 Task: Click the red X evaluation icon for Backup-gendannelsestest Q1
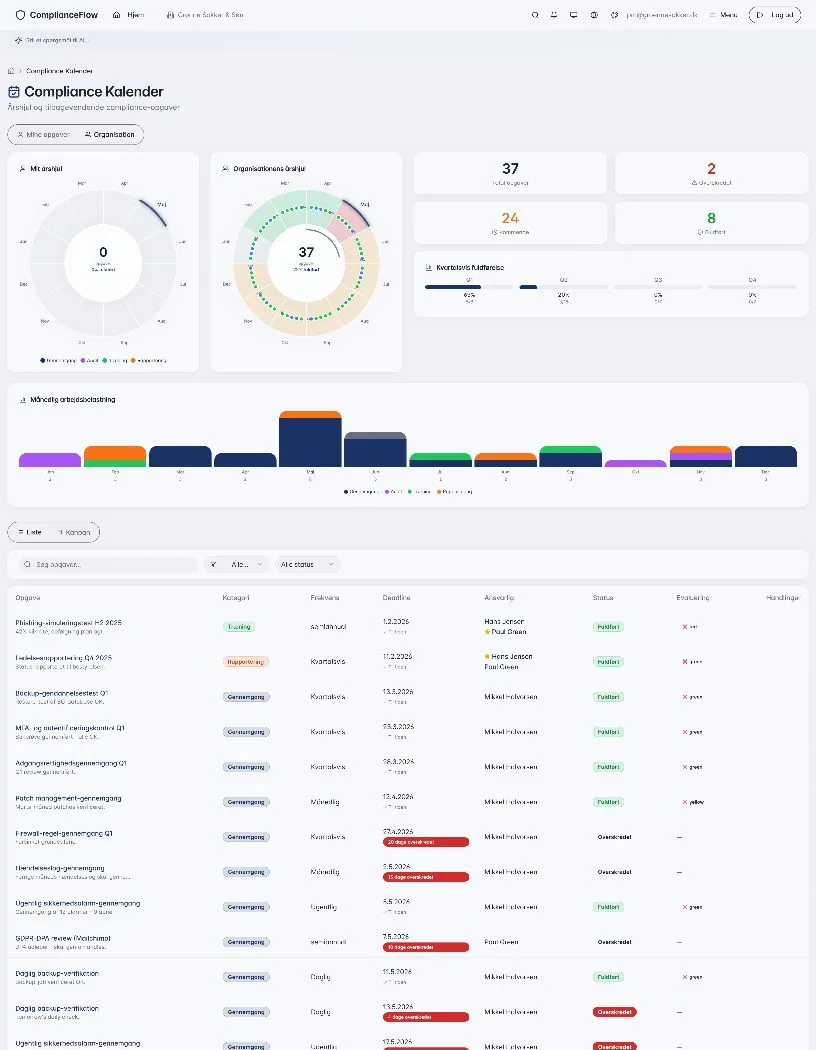click(x=685, y=697)
